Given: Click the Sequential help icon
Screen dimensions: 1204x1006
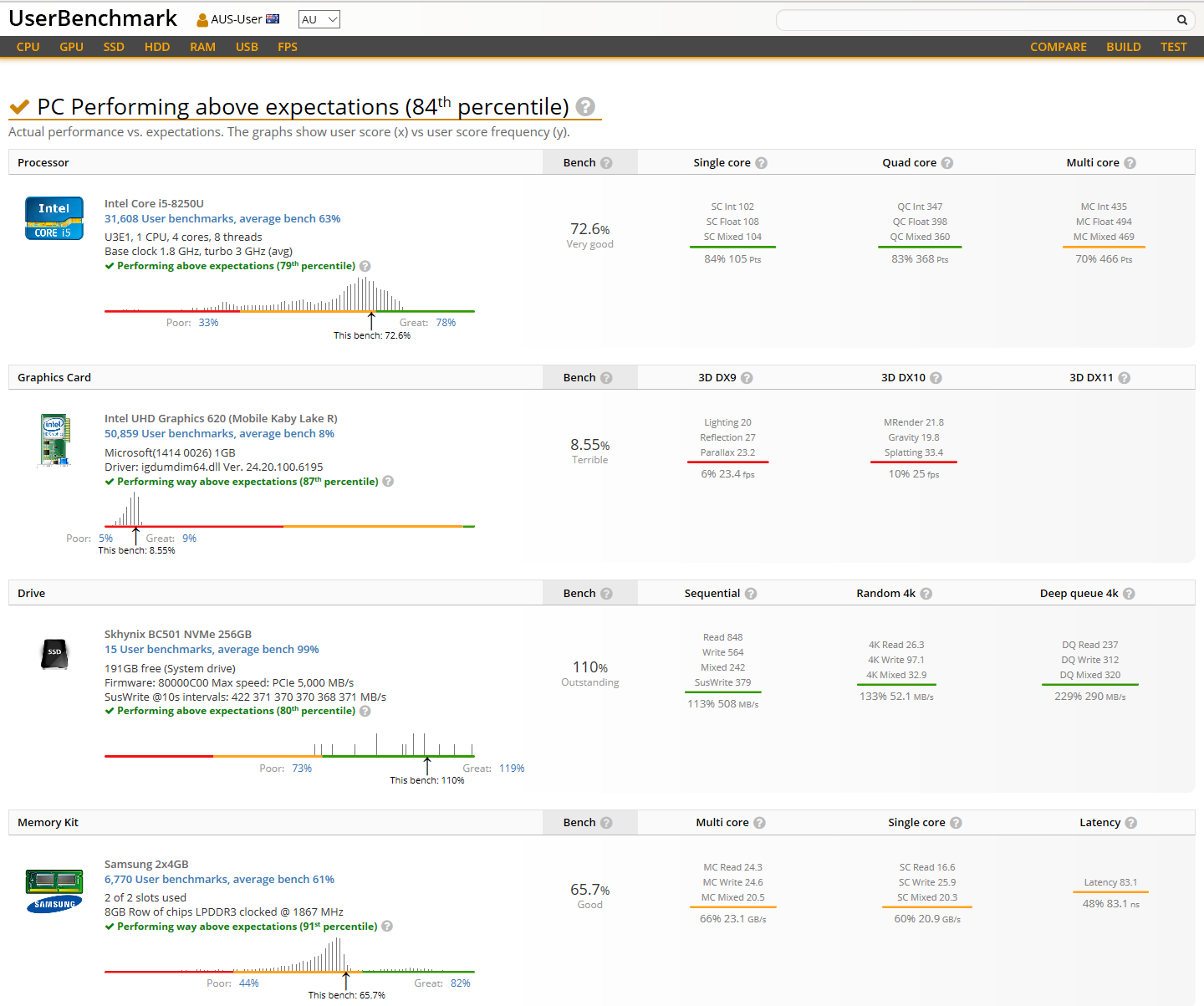Looking at the screenshot, I should [x=751, y=594].
